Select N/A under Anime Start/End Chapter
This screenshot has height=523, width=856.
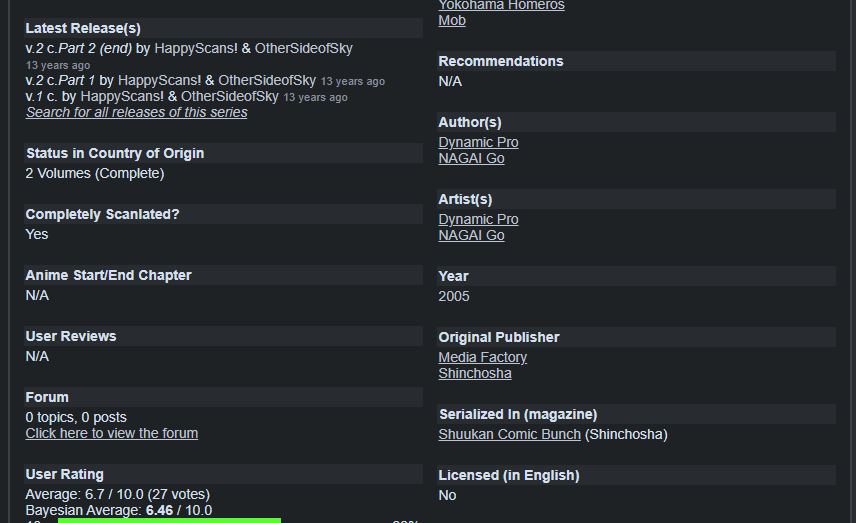(37, 295)
